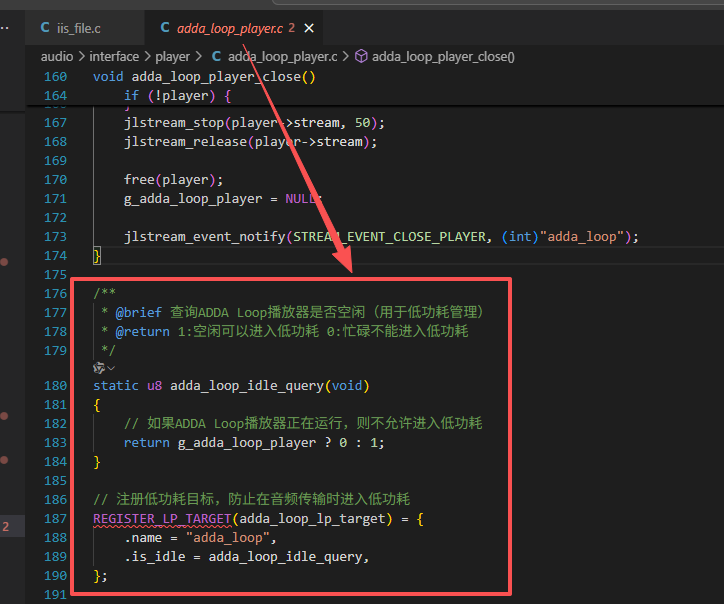The width and height of the screenshot is (724, 604).
Task: Toggle breakpoint dot near line 184
Action: point(4,460)
